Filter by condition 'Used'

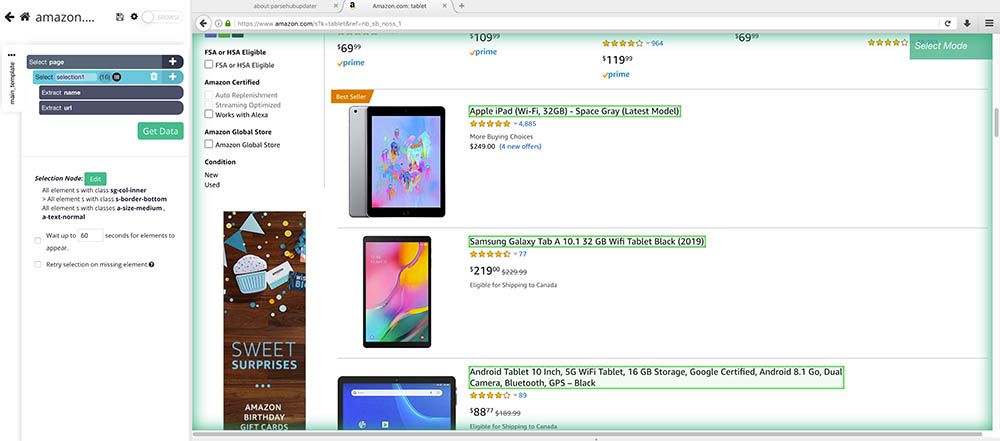212,184
